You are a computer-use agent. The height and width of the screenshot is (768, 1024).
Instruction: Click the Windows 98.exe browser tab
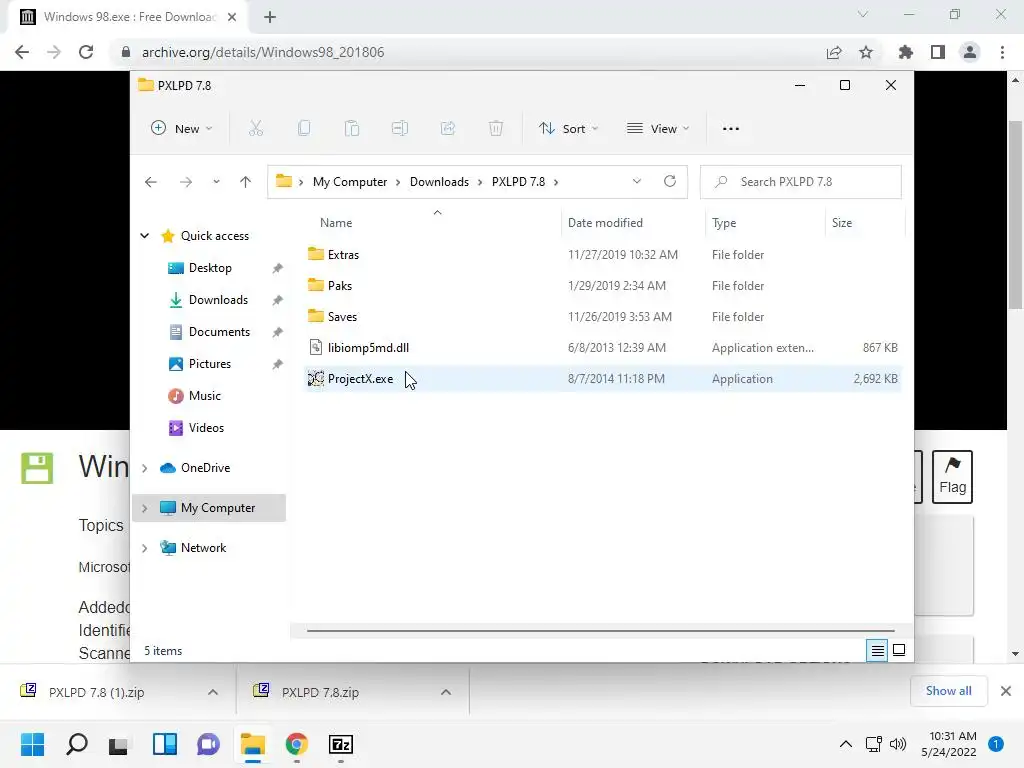[x=128, y=17]
